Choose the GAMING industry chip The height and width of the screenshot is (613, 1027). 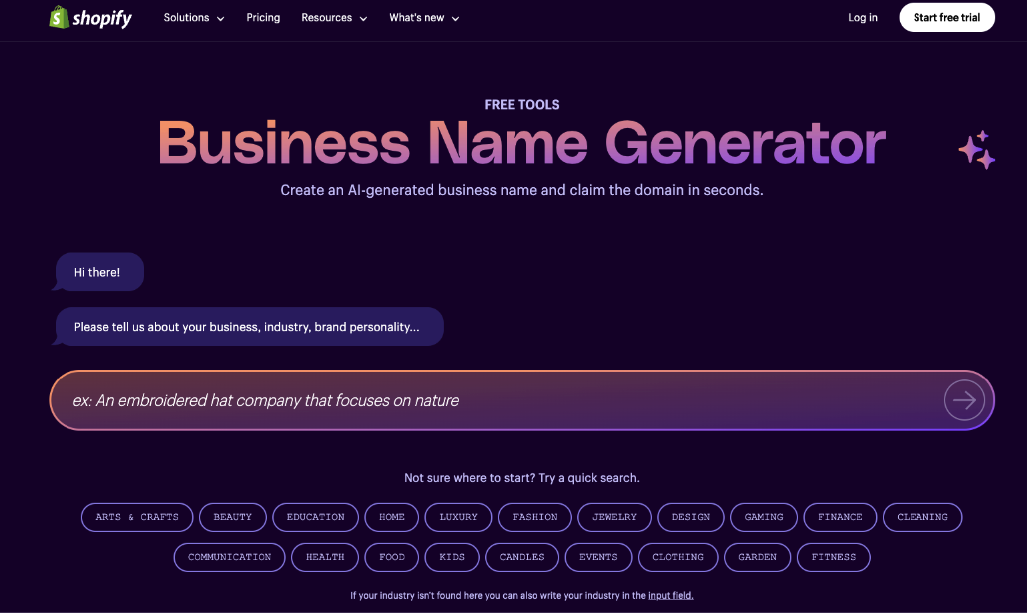click(763, 517)
